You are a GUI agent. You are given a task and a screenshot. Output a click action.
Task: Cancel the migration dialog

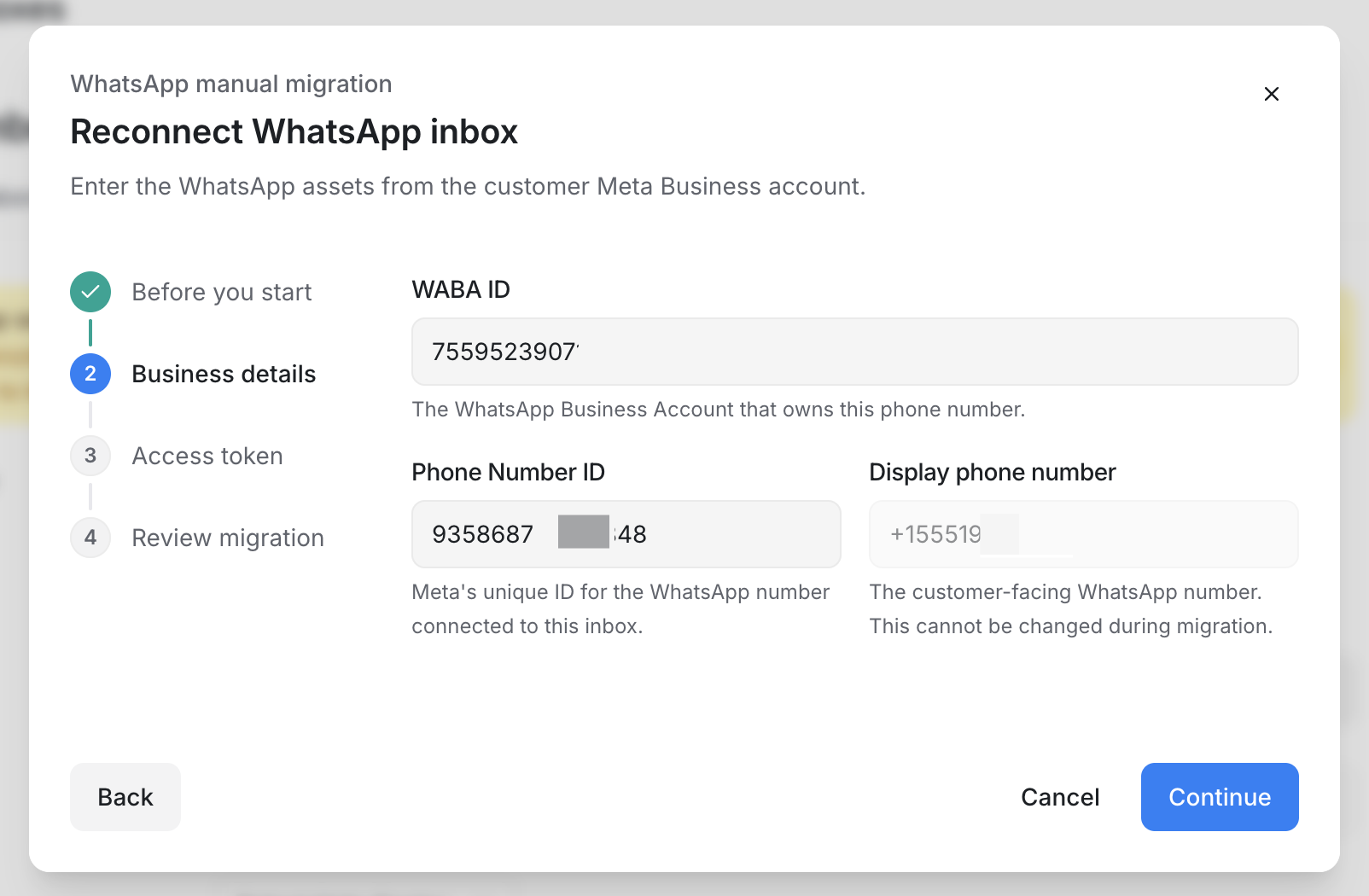tap(1060, 797)
